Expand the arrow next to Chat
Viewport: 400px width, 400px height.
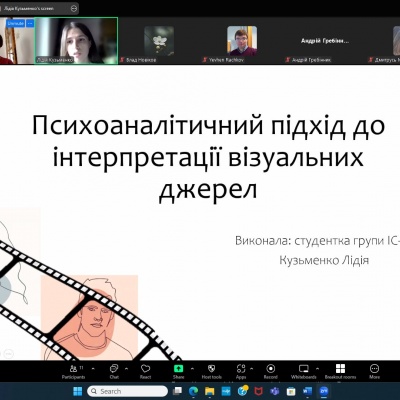127,369
